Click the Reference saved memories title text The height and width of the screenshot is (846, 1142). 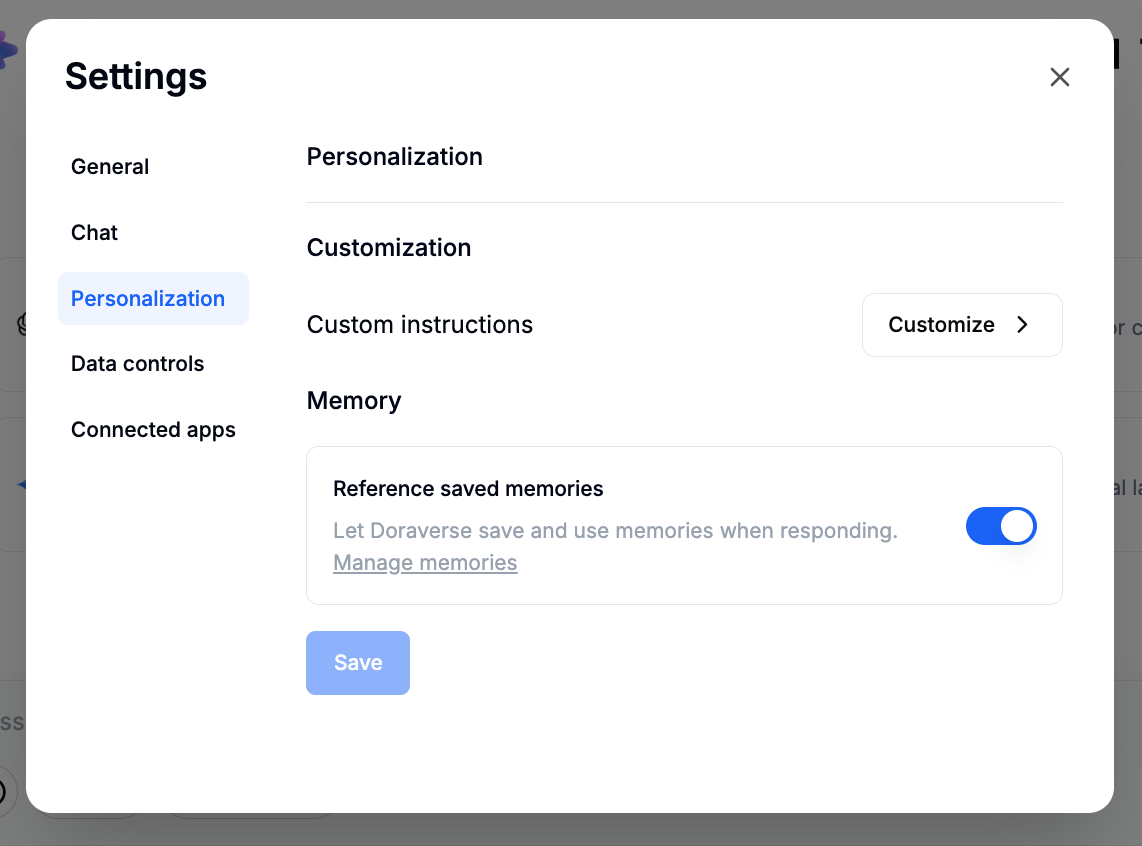click(x=468, y=489)
